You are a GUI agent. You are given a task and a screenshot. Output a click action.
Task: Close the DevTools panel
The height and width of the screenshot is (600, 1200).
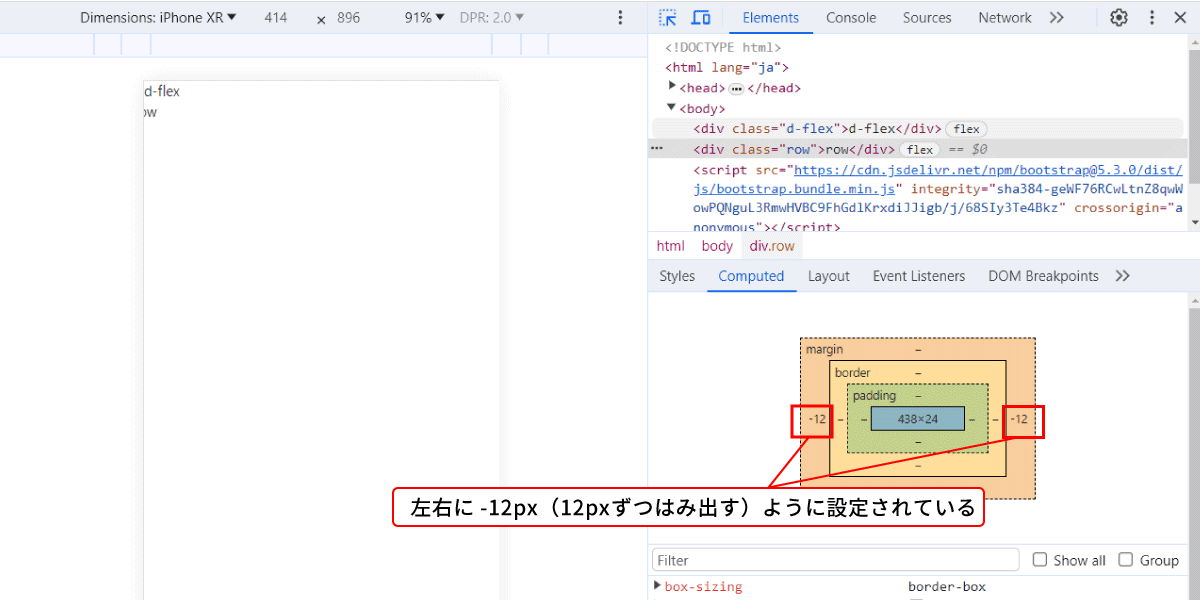[x=1180, y=18]
